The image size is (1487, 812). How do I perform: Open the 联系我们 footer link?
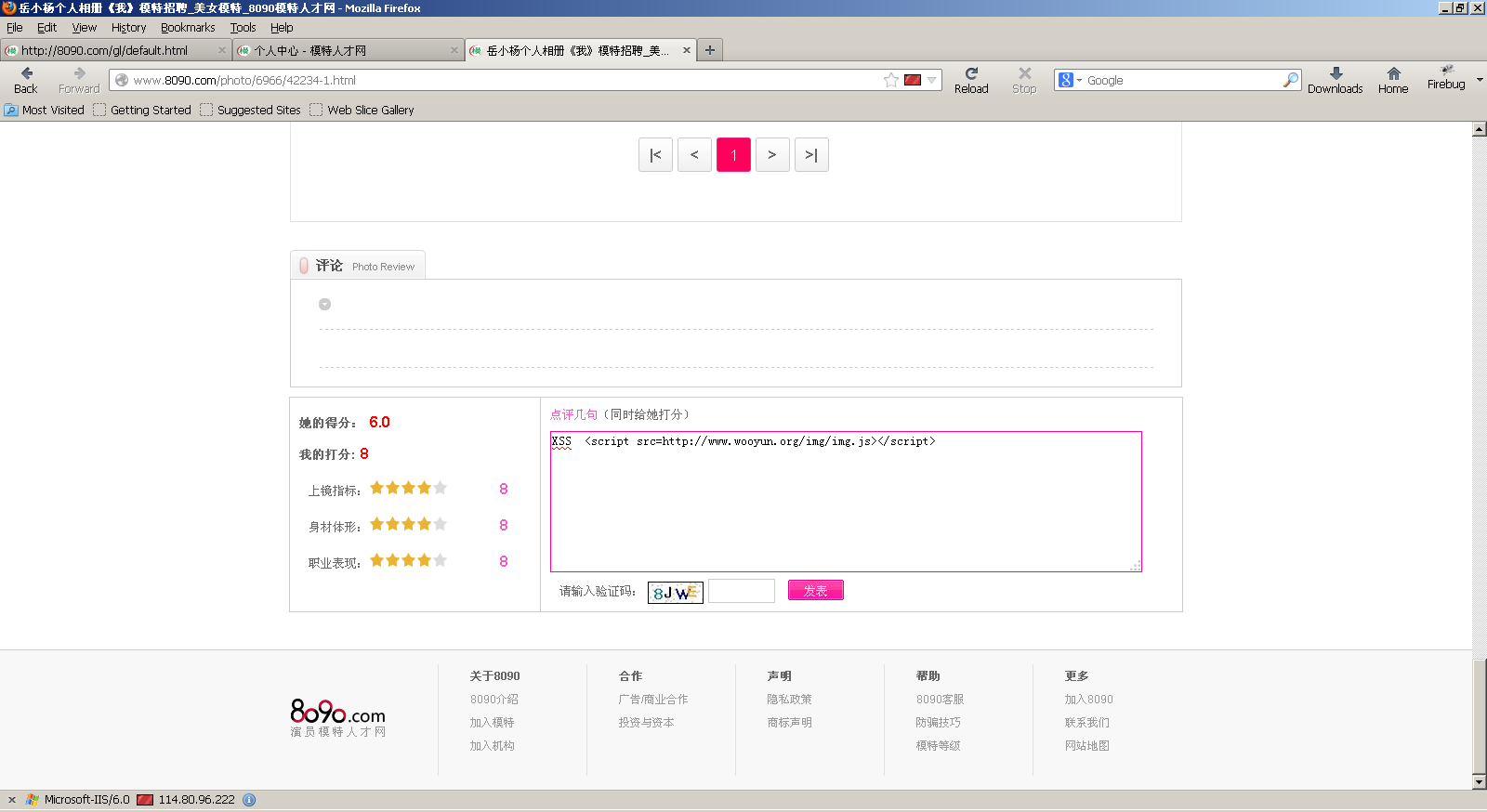point(1087,723)
